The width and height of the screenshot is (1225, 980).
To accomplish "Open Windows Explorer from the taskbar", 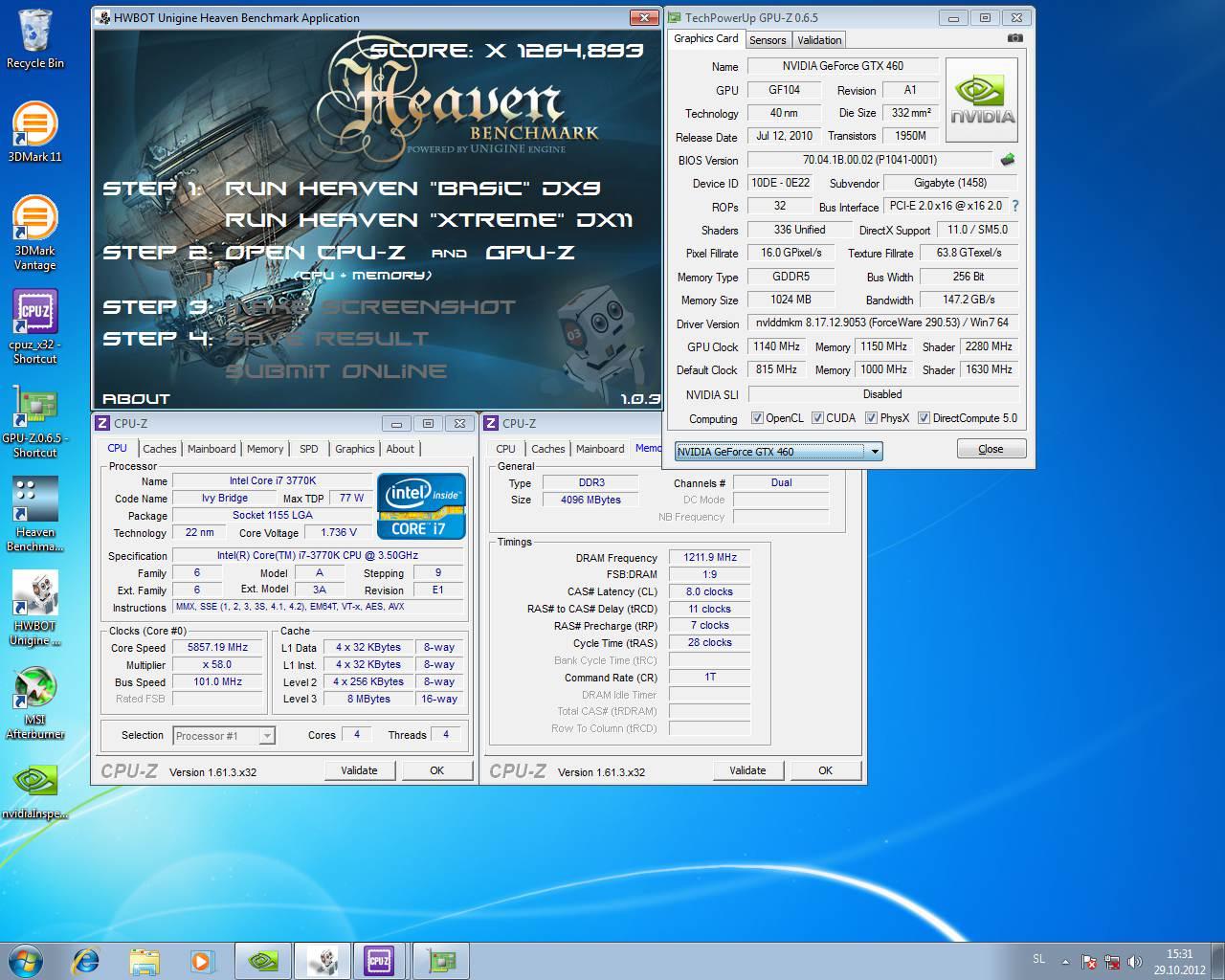I will click(x=145, y=960).
